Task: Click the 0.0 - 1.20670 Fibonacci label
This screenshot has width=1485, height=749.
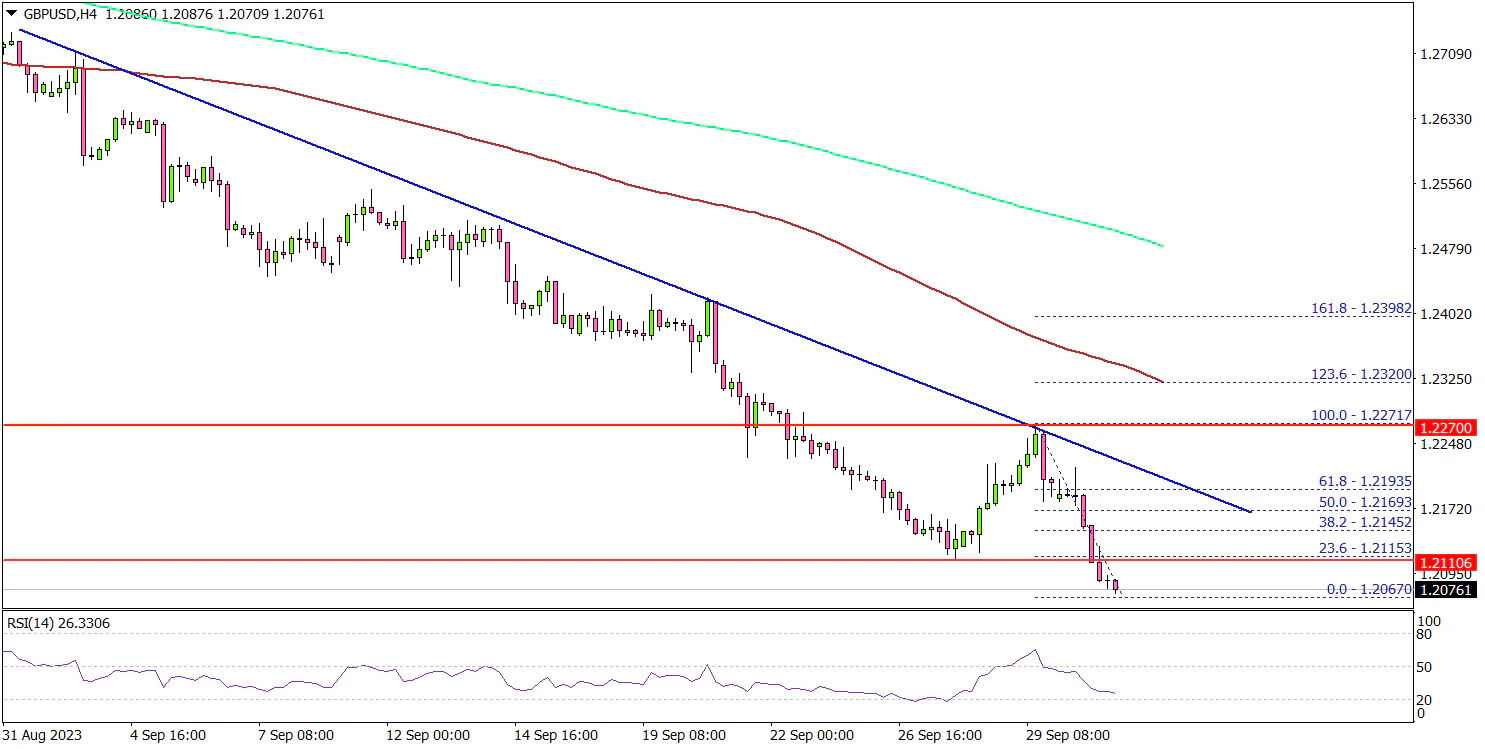Action: (x=1368, y=590)
